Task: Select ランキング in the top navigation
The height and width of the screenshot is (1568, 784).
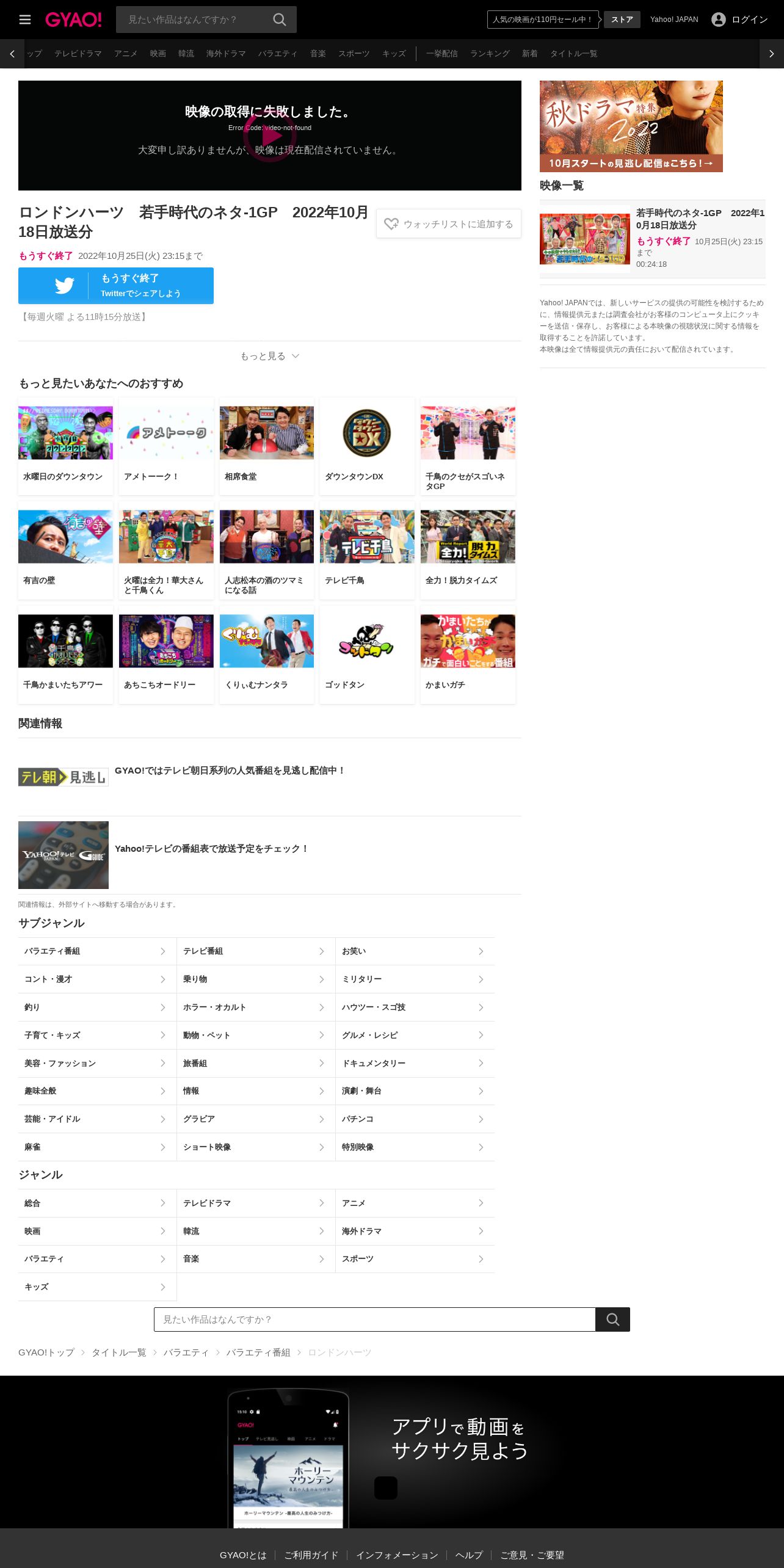Action: [x=490, y=54]
